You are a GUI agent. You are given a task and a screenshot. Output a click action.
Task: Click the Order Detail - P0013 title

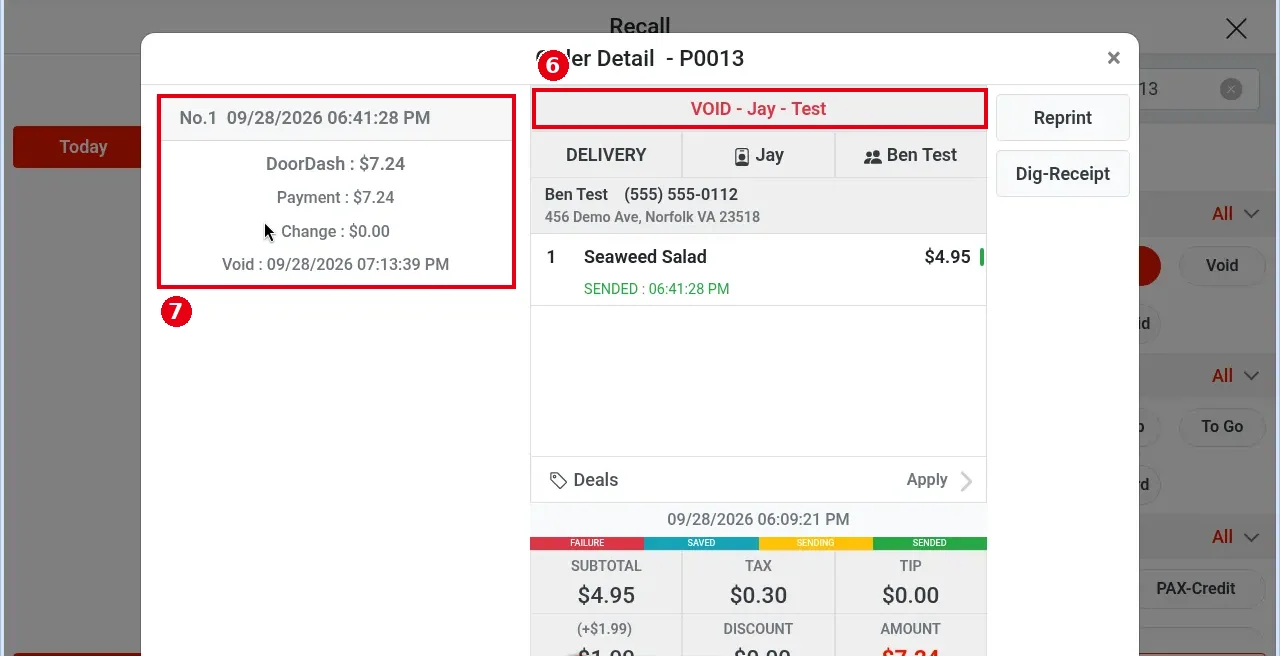coord(640,58)
